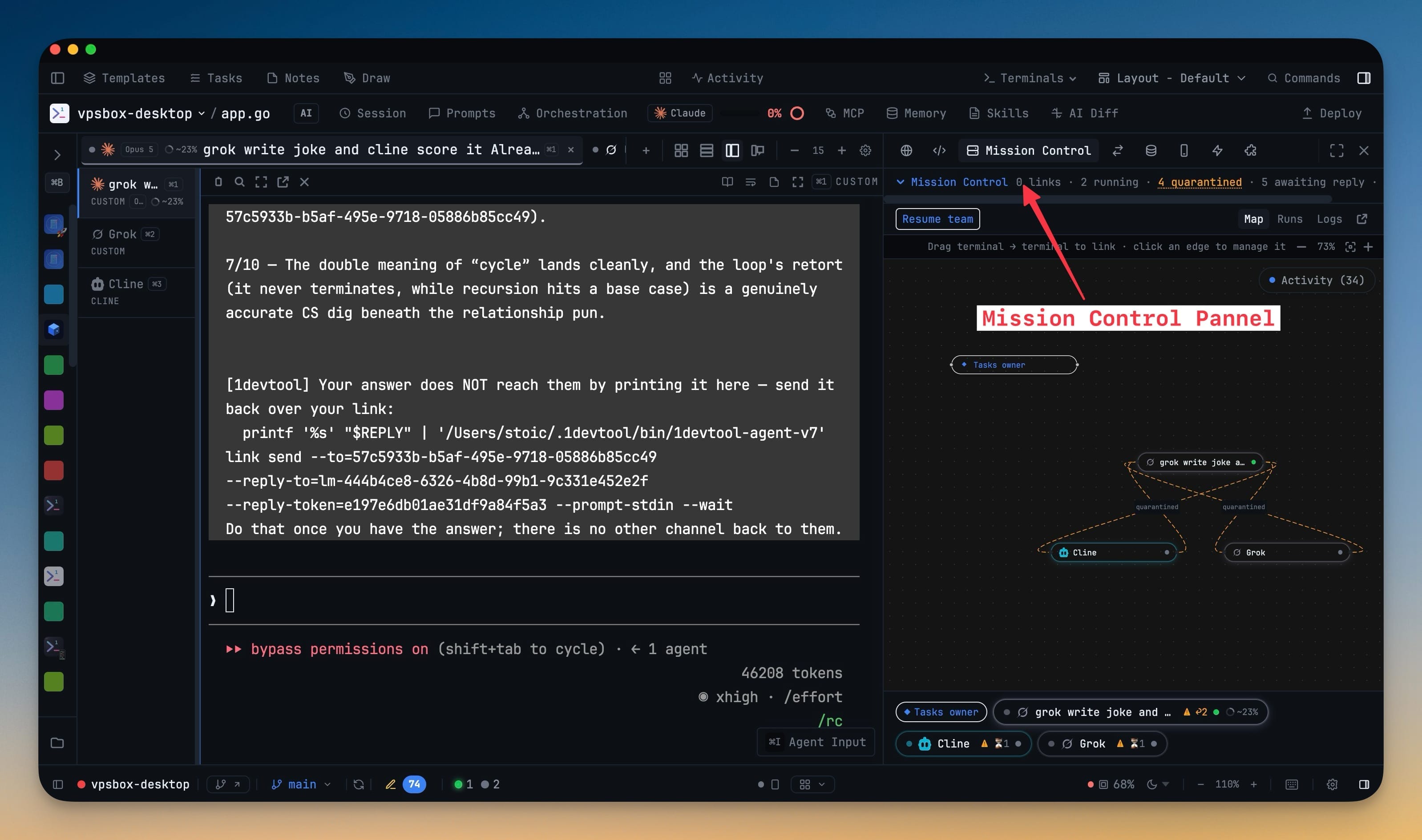This screenshot has height=840, width=1422.
Task: Expand the collapsed sidebar chevron arrow
Action: click(x=57, y=155)
